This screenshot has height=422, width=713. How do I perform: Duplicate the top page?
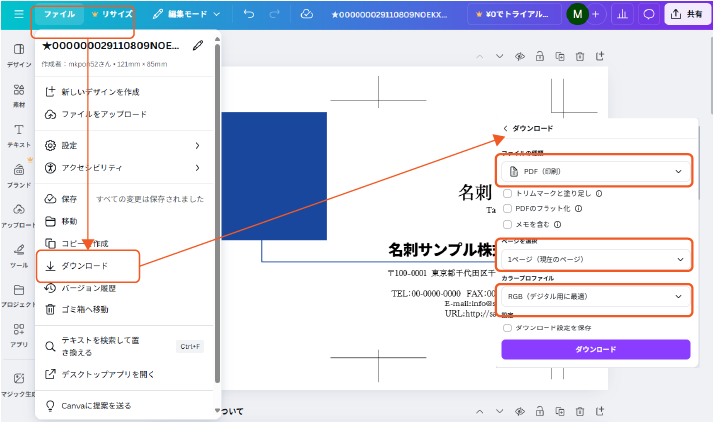click(x=560, y=56)
